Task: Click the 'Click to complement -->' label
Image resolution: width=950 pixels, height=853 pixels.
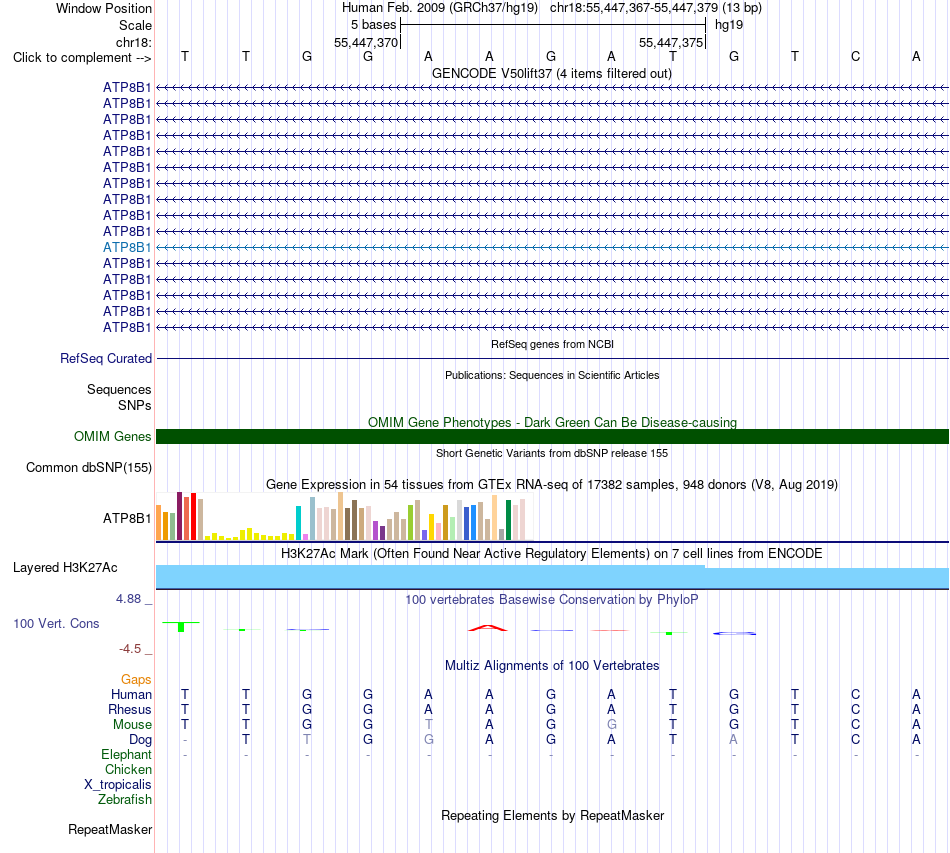Action: (82, 58)
